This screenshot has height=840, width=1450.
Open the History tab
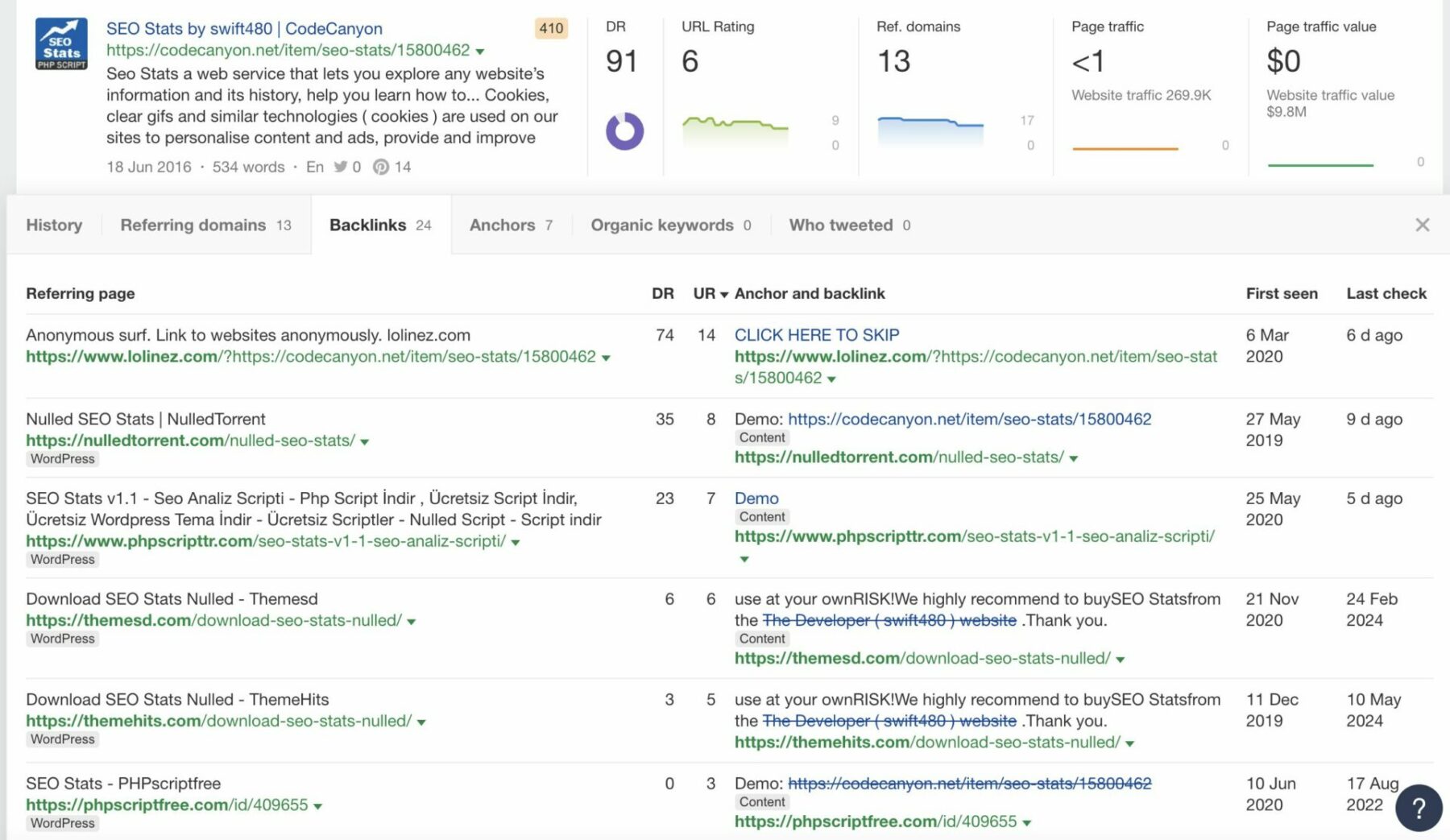[54, 226]
